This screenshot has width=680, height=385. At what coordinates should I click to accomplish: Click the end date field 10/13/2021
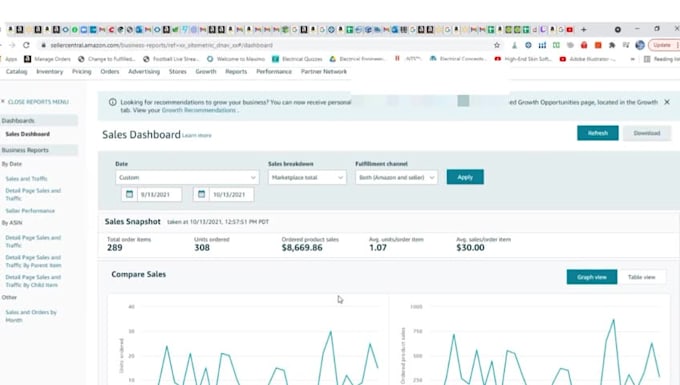pyautogui.click(x=232, y=195)
